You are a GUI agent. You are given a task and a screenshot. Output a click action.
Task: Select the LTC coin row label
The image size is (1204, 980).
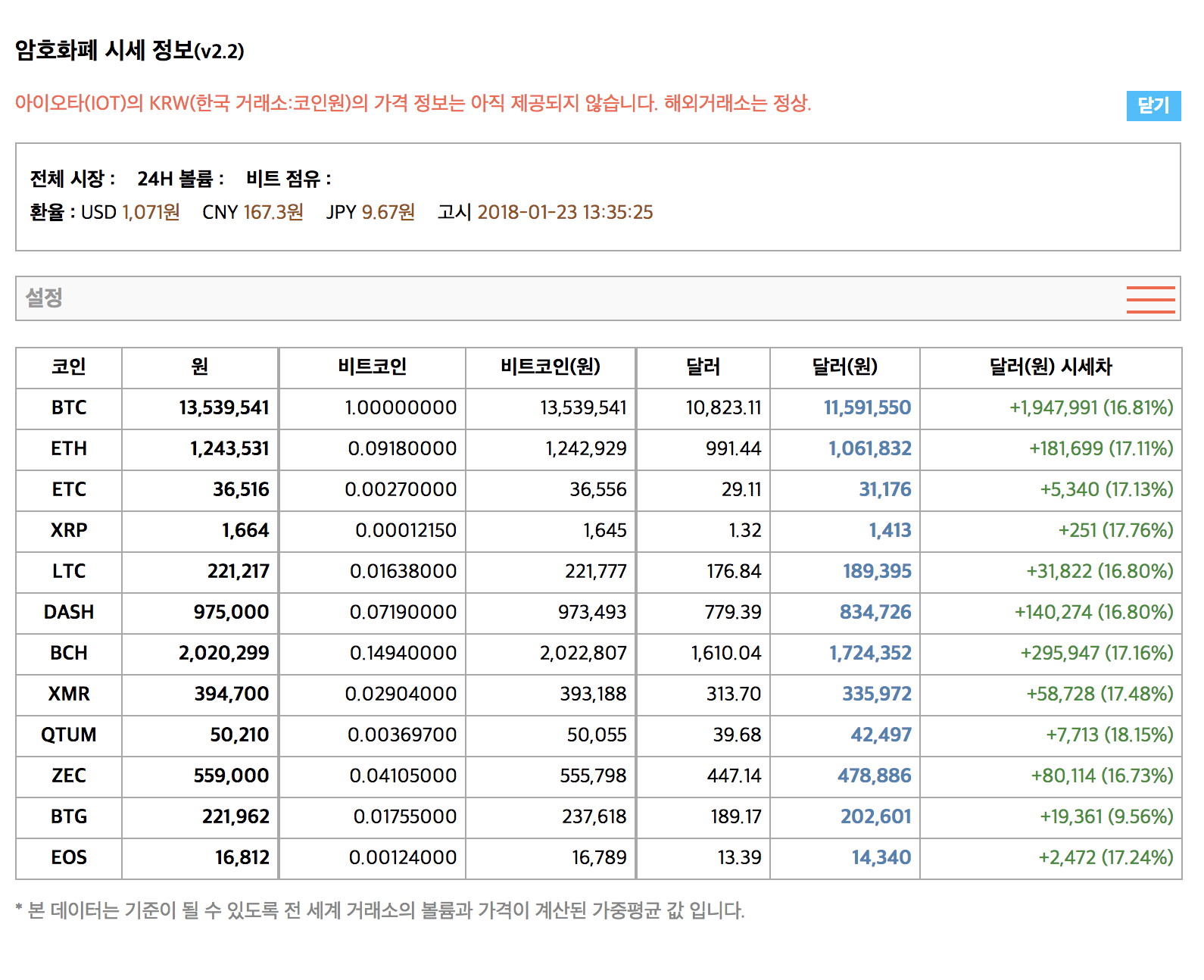69,572
